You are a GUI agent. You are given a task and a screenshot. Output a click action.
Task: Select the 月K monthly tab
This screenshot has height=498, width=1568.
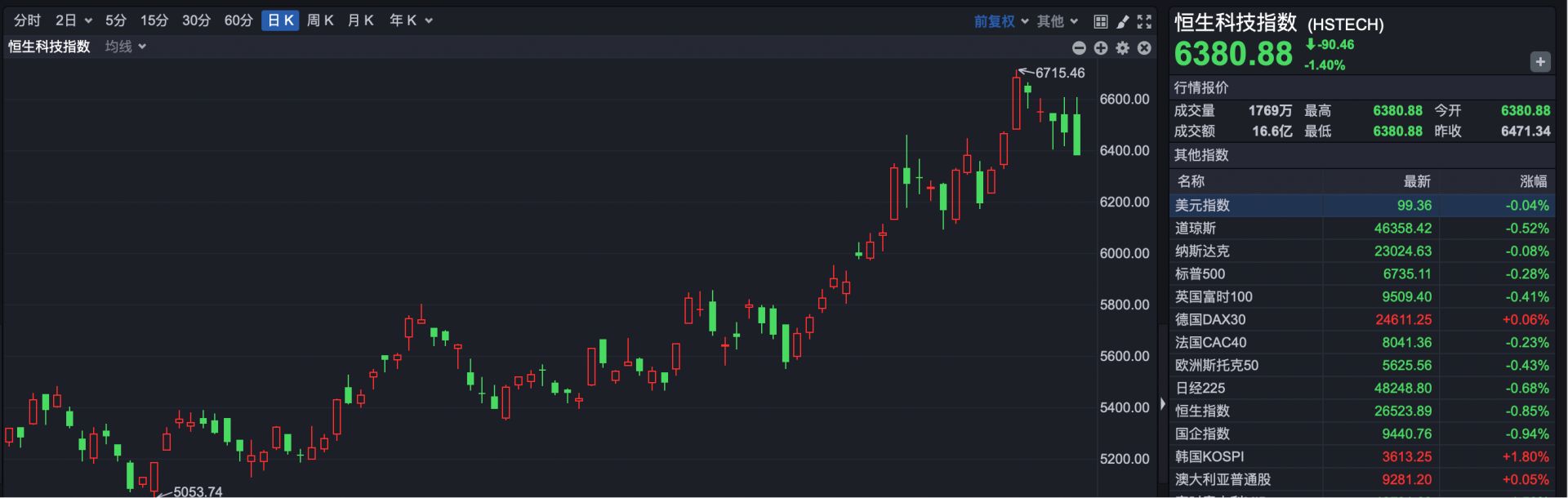point(360,20)
